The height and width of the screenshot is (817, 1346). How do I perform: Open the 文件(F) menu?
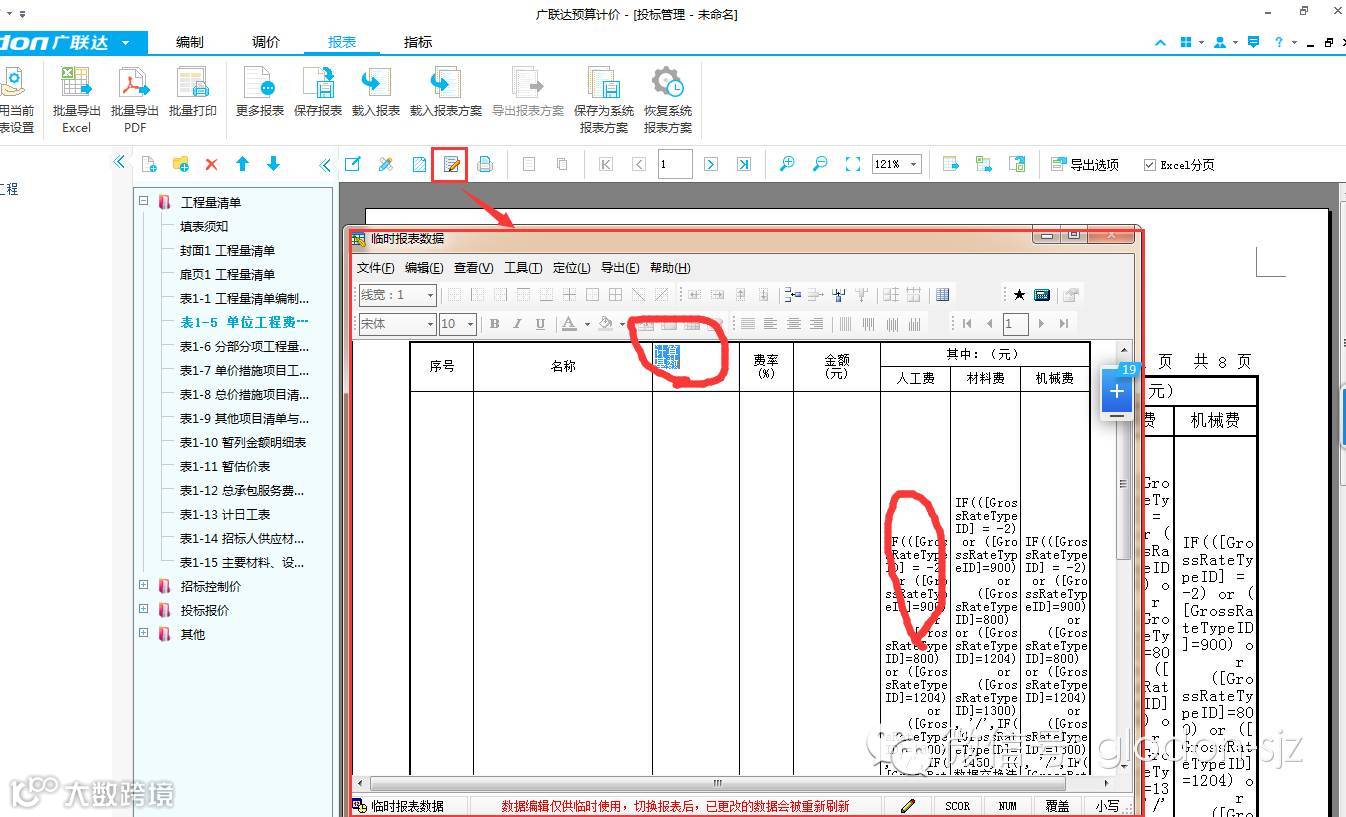click(376, 268)
